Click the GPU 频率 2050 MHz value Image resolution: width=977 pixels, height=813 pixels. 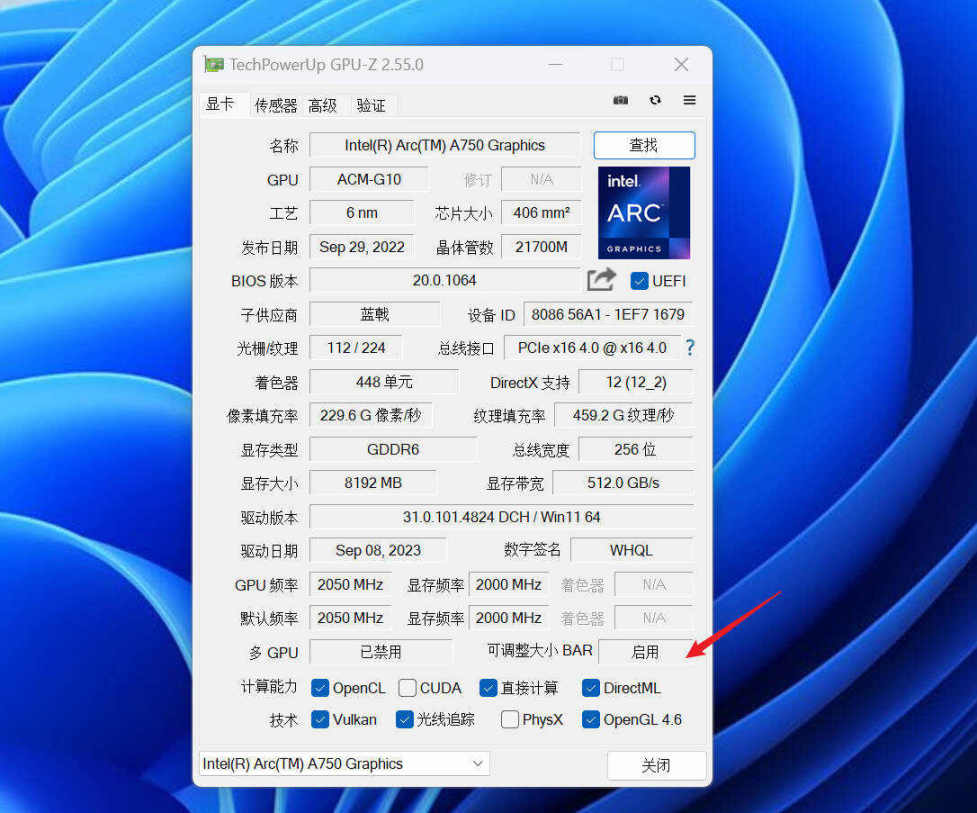[350, 584]
